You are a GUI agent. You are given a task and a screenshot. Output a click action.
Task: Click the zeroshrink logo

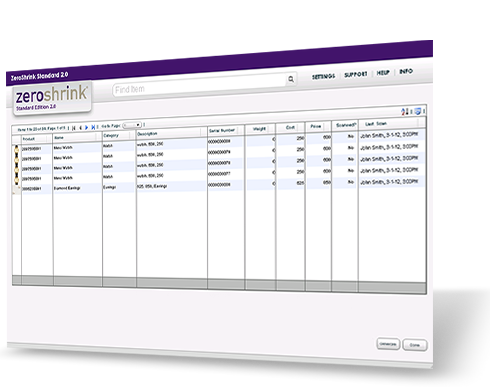pos(52,98)
